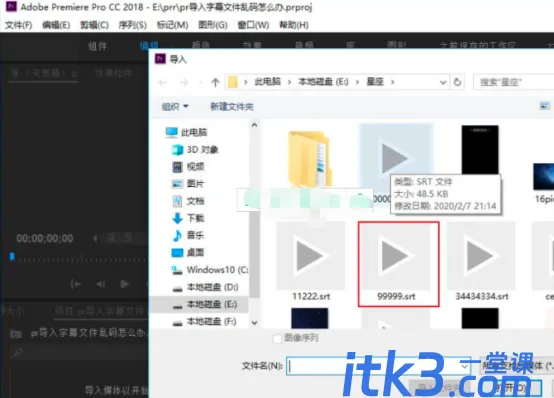Screen dimensions: 554x398
Task: Open the 序列(S) sequence menu
Action: point(132,25)
